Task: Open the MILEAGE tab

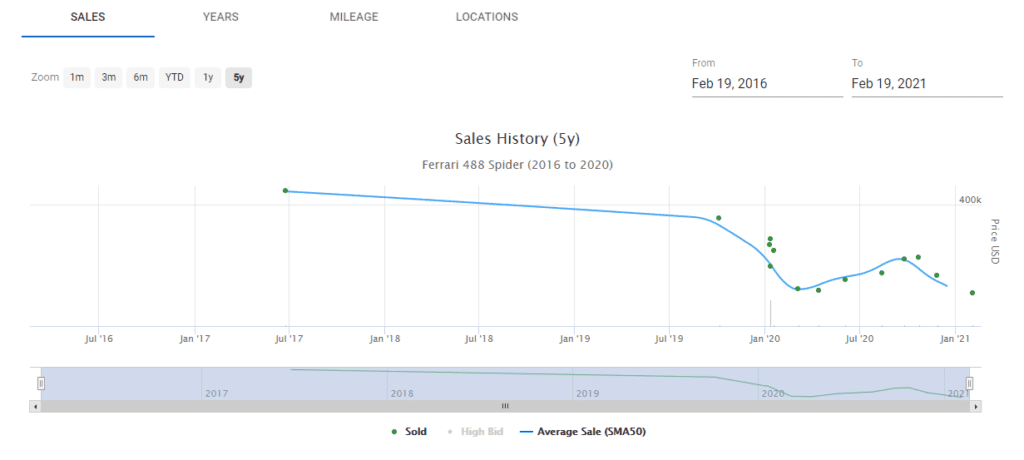Action: pyautogui.click(x=354, y=17)
